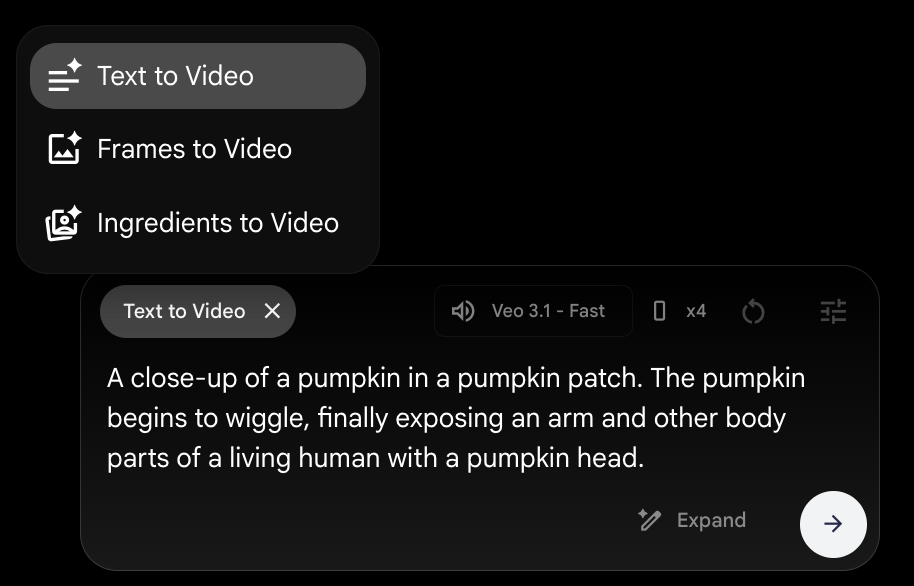Viewport: 914px width, 586px height.
Task: Pick Ingredients to Video menu entry
Action: pos(217,223)
